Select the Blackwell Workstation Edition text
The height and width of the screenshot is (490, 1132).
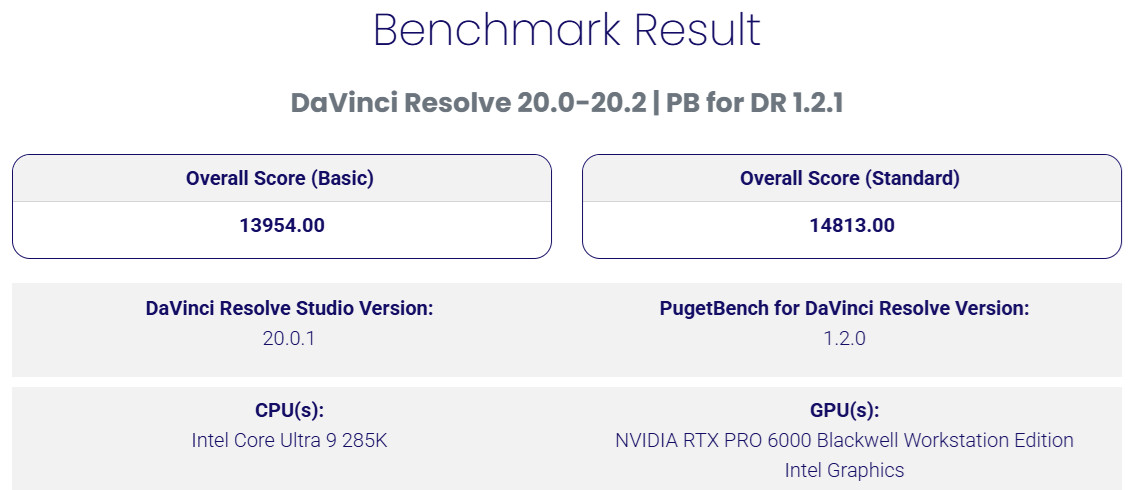(x=932, y=441)
